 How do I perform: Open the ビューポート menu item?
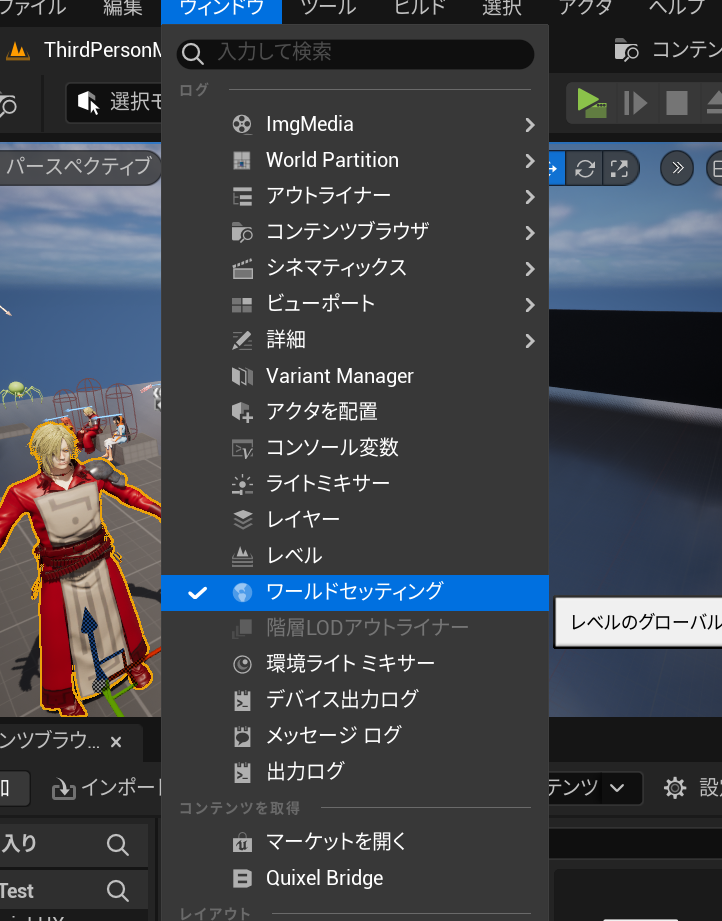coord(355,304)
